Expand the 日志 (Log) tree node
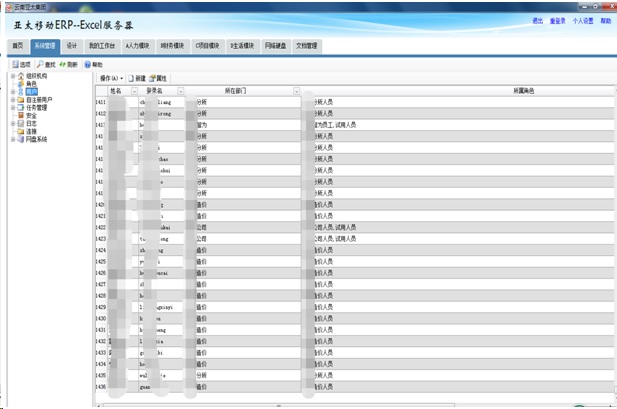Image resolution: width=617 pixels, height=409 pixels. click(x=12, y=123)
